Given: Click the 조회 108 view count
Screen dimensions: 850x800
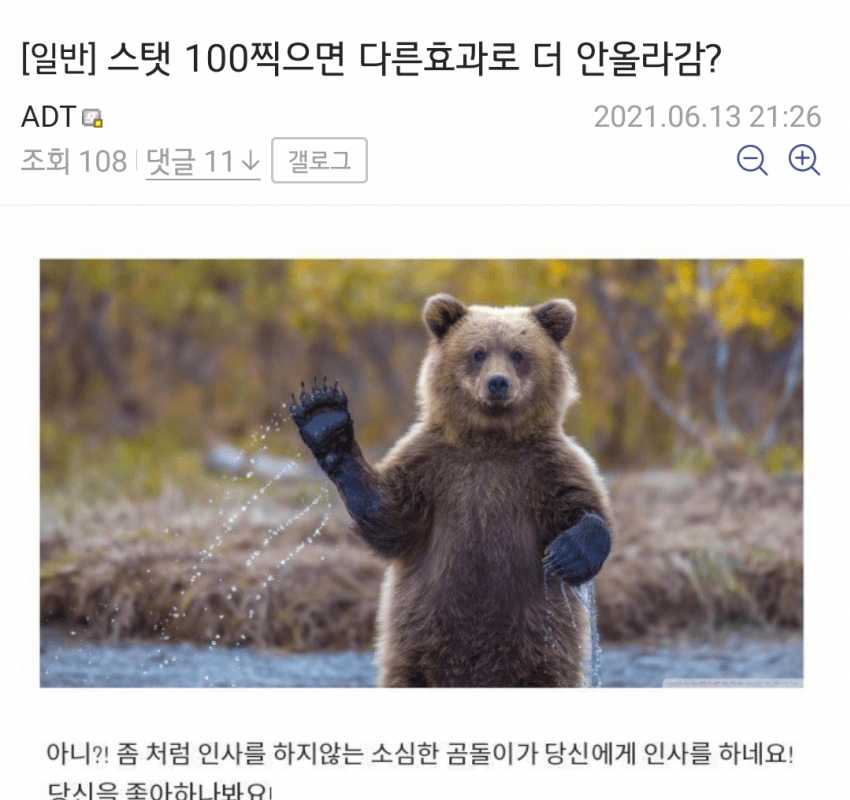Looking at the screenshot, I should pyautogui.click(x=74, y=162).
